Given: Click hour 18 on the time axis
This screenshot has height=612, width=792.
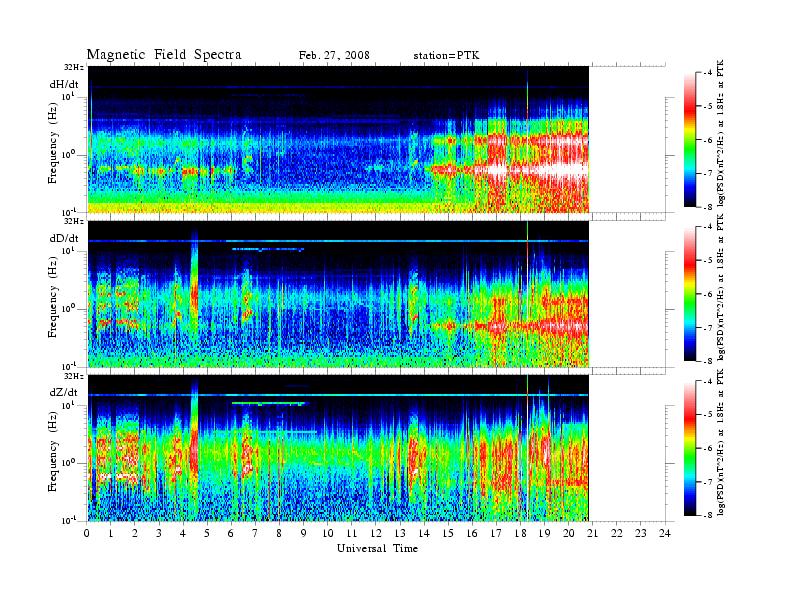Looking at the screenshot, I should (x=520, y=534).
